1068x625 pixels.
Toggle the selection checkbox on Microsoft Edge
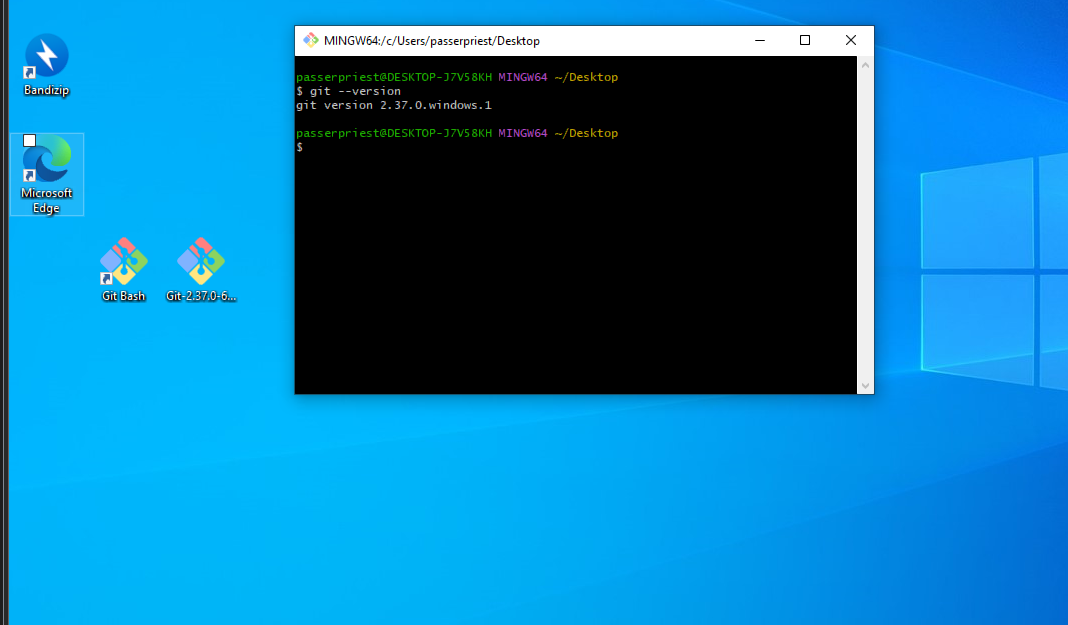tap(30, 140)
